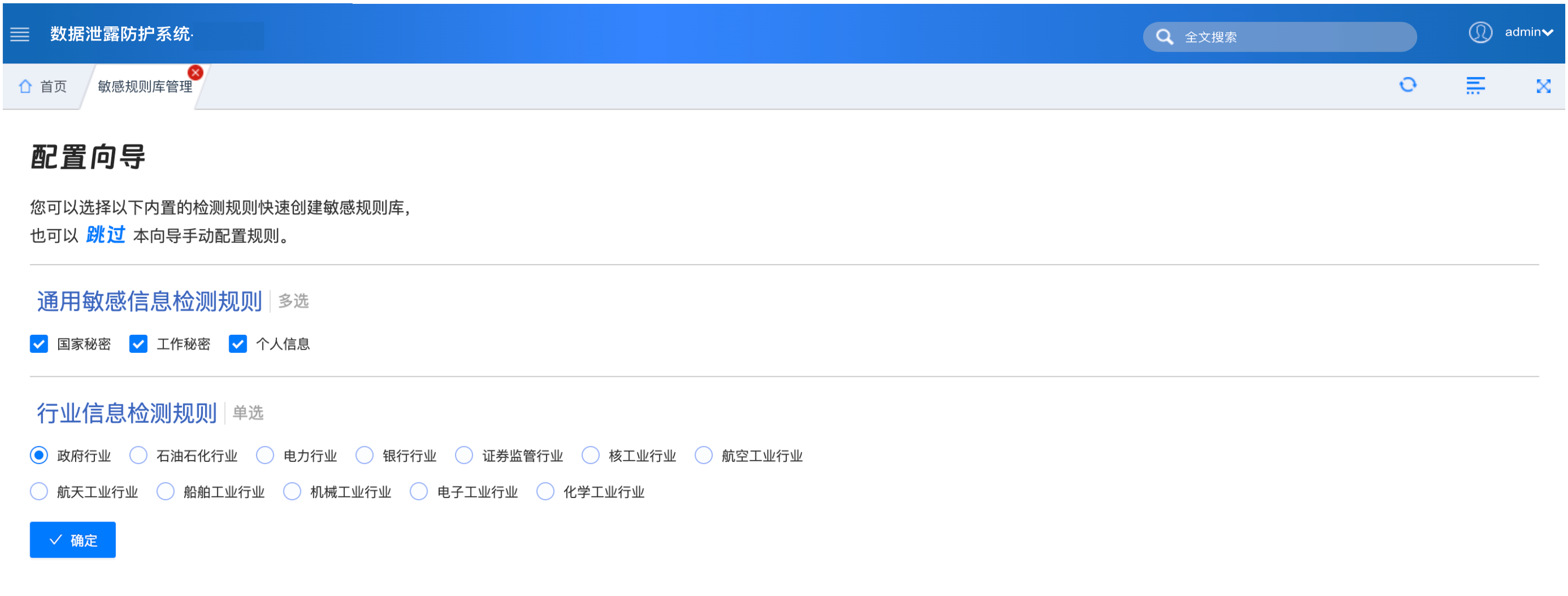1568x596 pixels.
Task: Open the admin dropdown menu
Action: (x=1525, y=33)
